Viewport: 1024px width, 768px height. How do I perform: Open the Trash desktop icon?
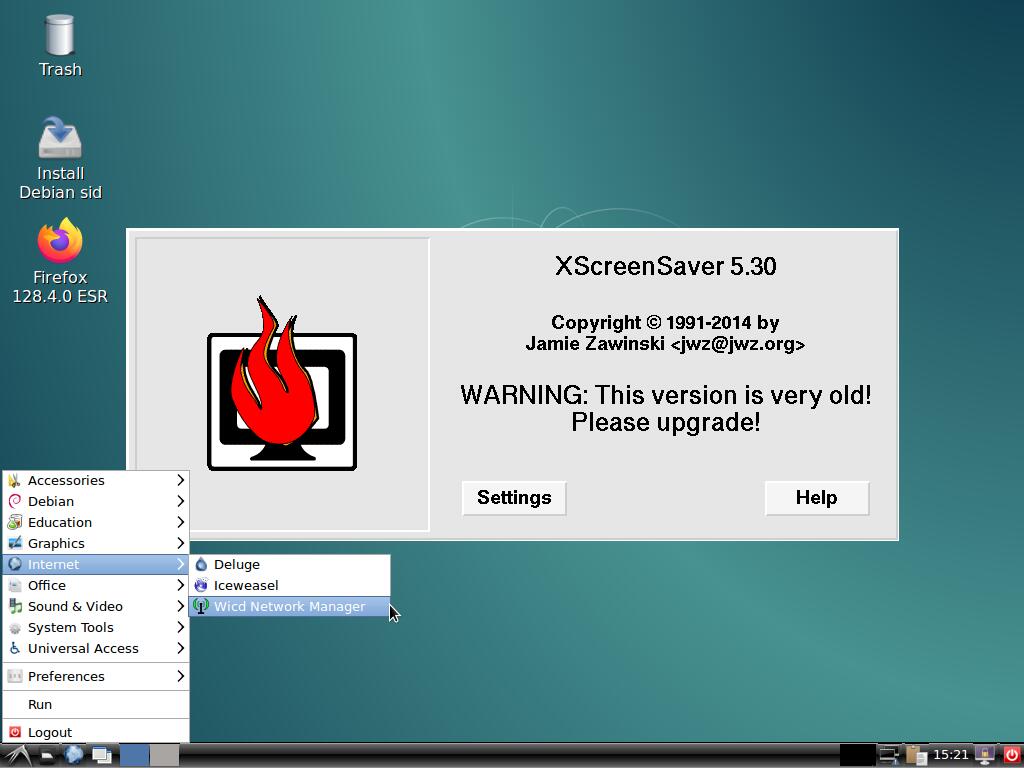pyautogui.click(x=59, y=46)
